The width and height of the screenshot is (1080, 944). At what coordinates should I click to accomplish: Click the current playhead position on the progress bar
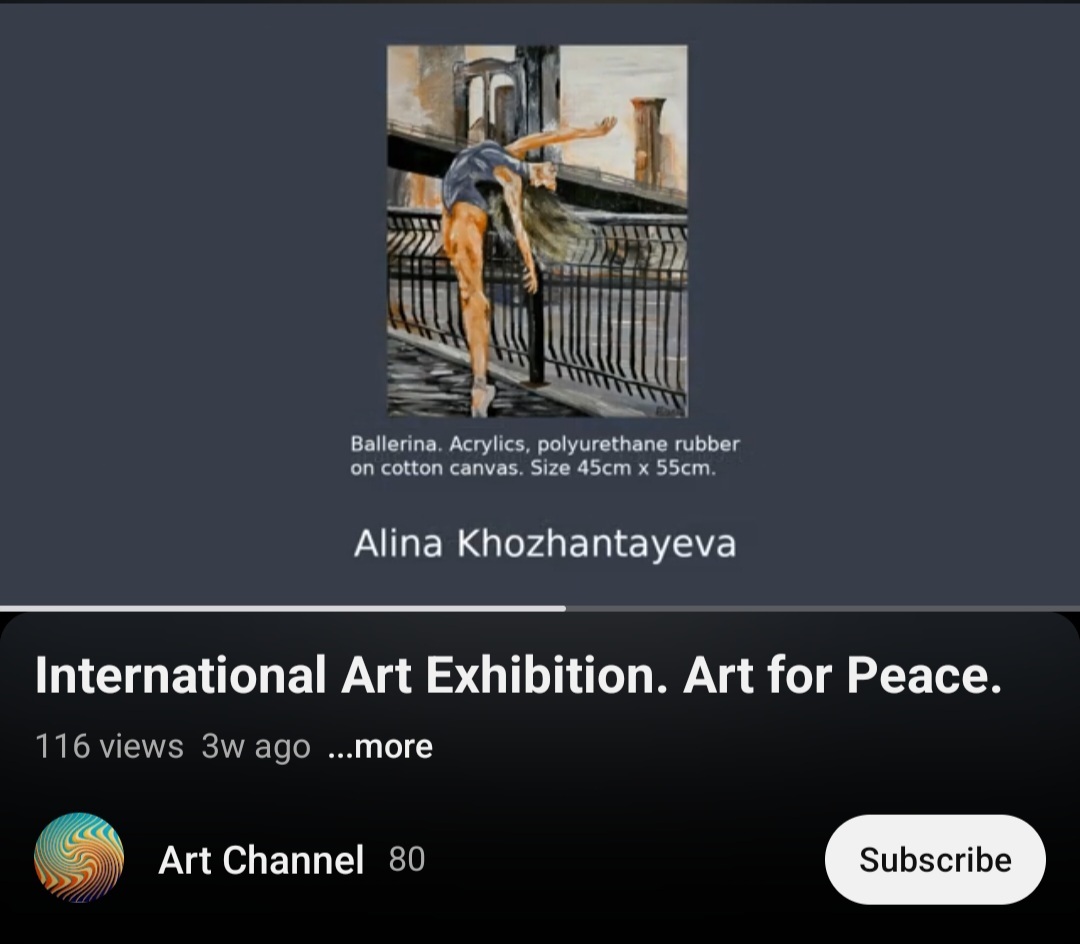tap(565, 609)
